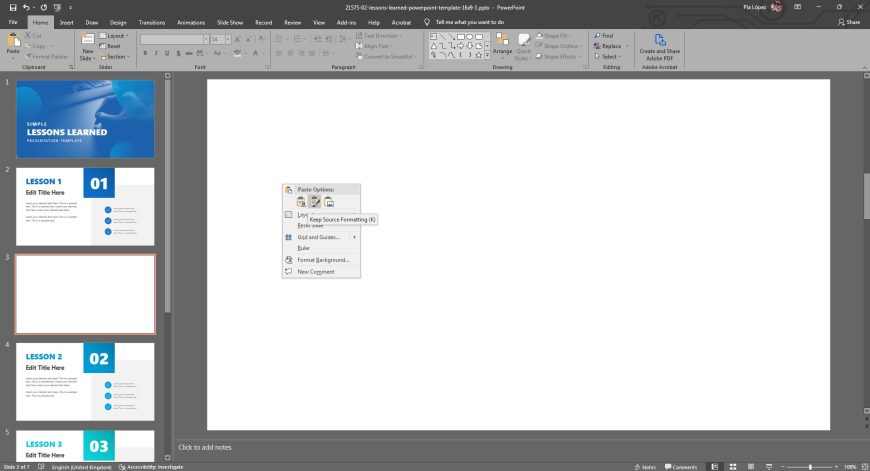Choose Format Background from context menu

click(x=322, y=260)
